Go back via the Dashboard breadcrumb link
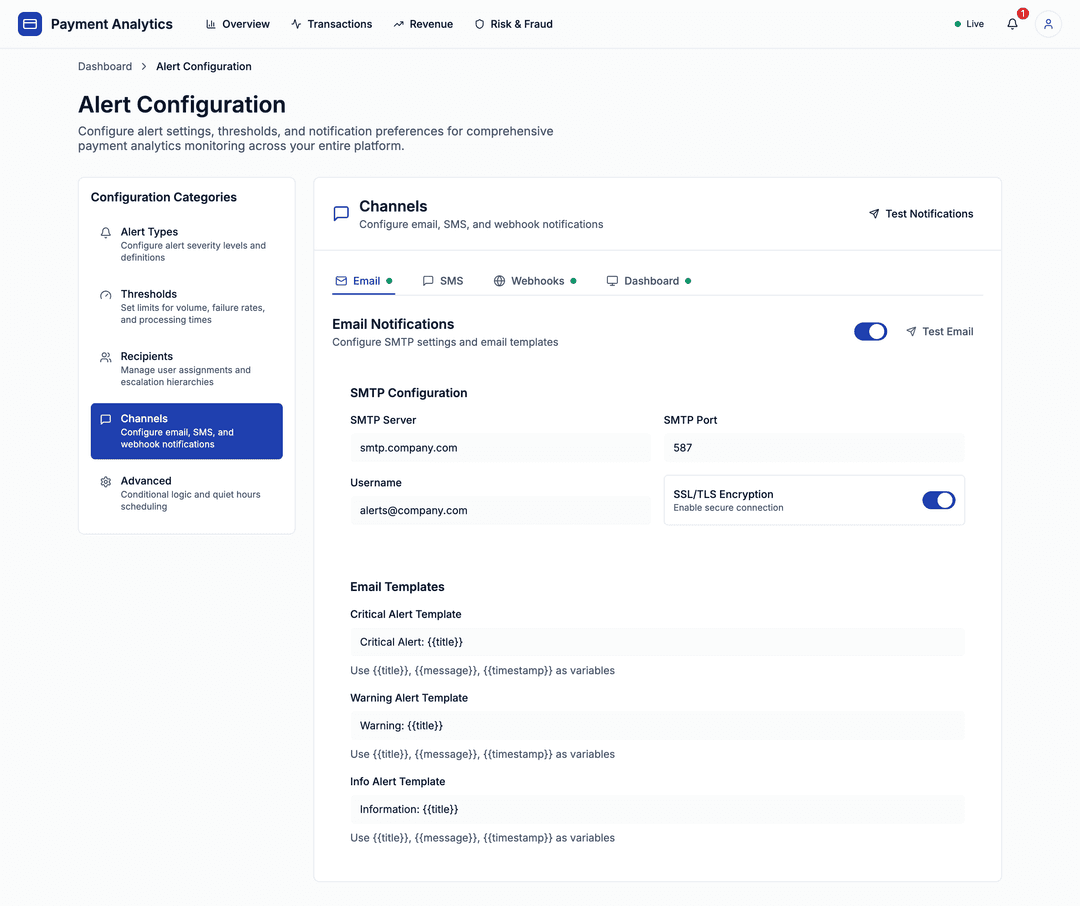Screen dimensions: 1080x906 104,66
